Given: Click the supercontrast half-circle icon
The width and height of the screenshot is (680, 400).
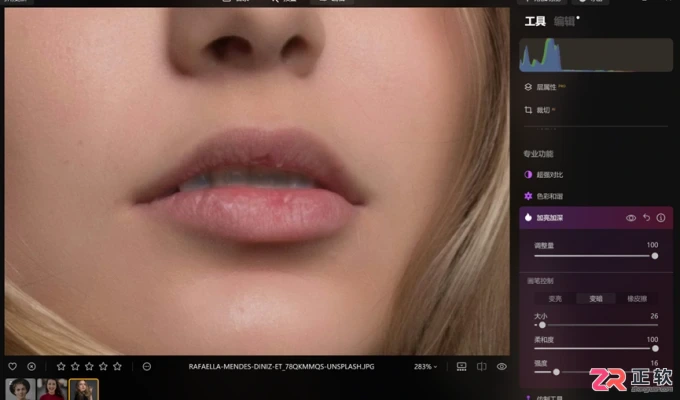Looking at the screenshot, I should point(528,175).
